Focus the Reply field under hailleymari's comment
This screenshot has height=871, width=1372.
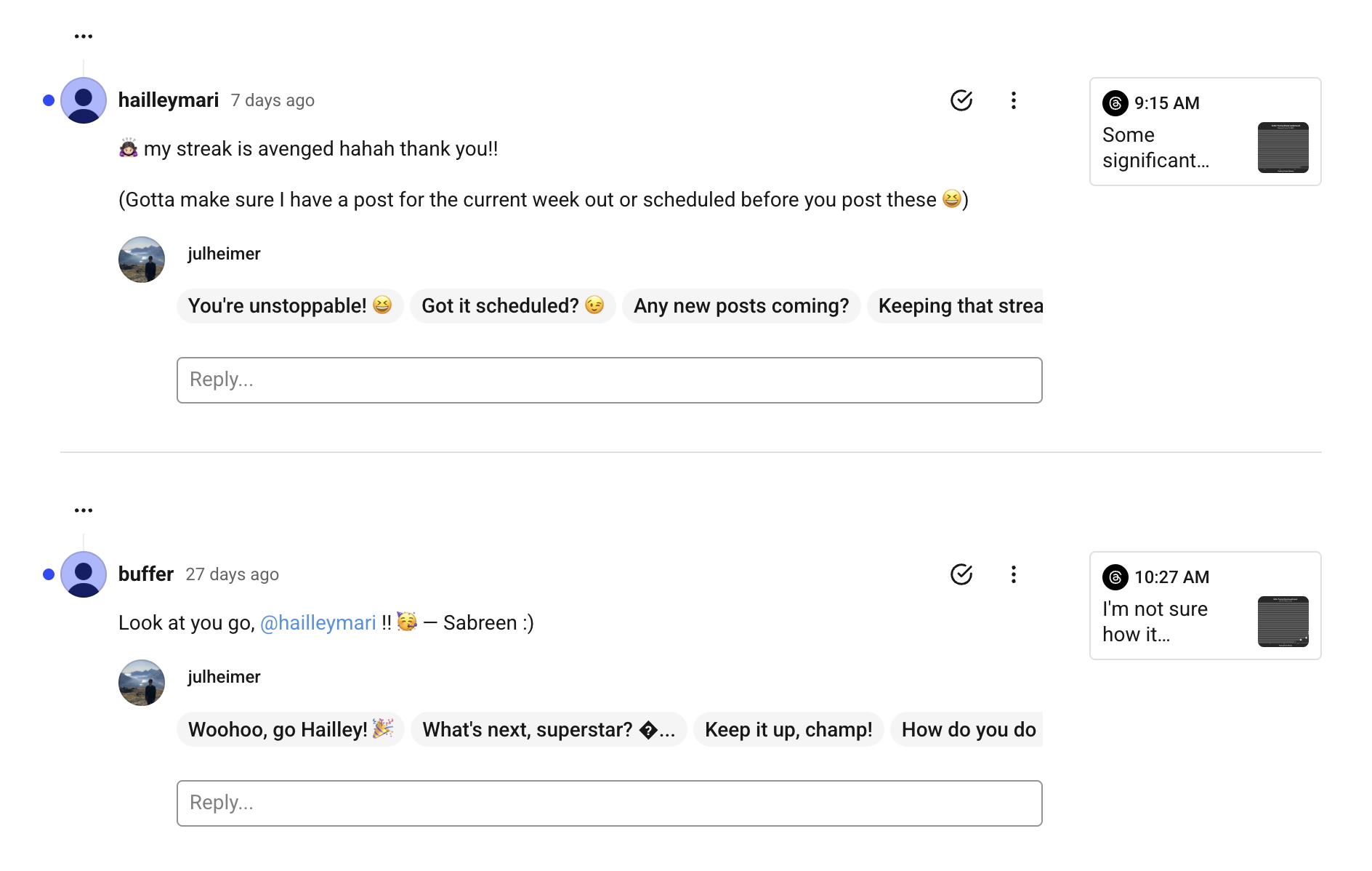(x=609, y=380)
